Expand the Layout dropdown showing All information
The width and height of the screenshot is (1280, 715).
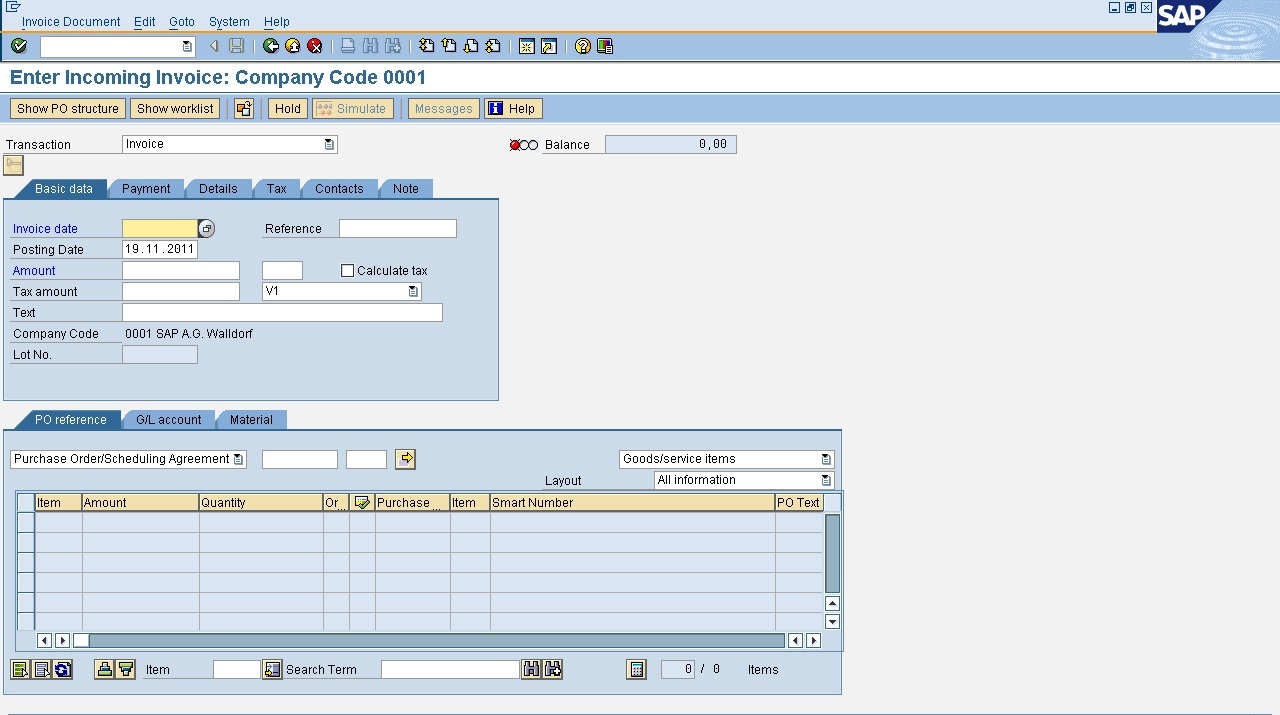click(825, 480)
